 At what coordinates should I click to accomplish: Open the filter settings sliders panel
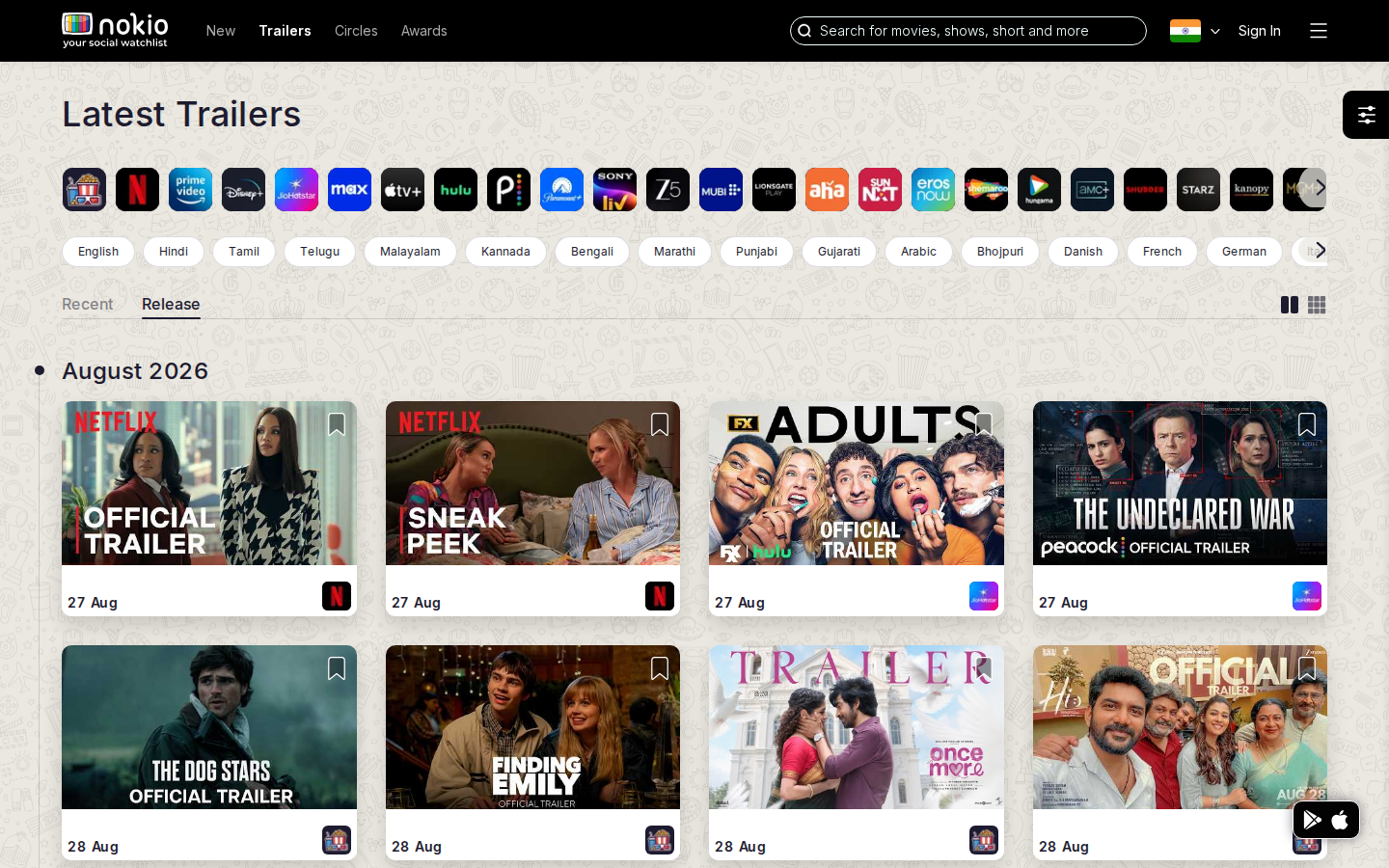(1366, 115)
